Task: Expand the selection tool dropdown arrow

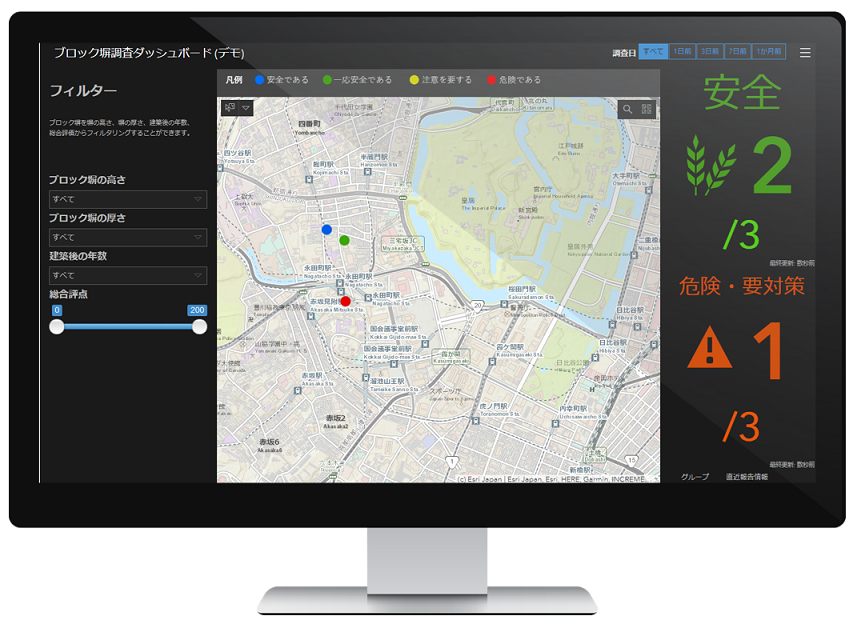Action: [246, 107]
